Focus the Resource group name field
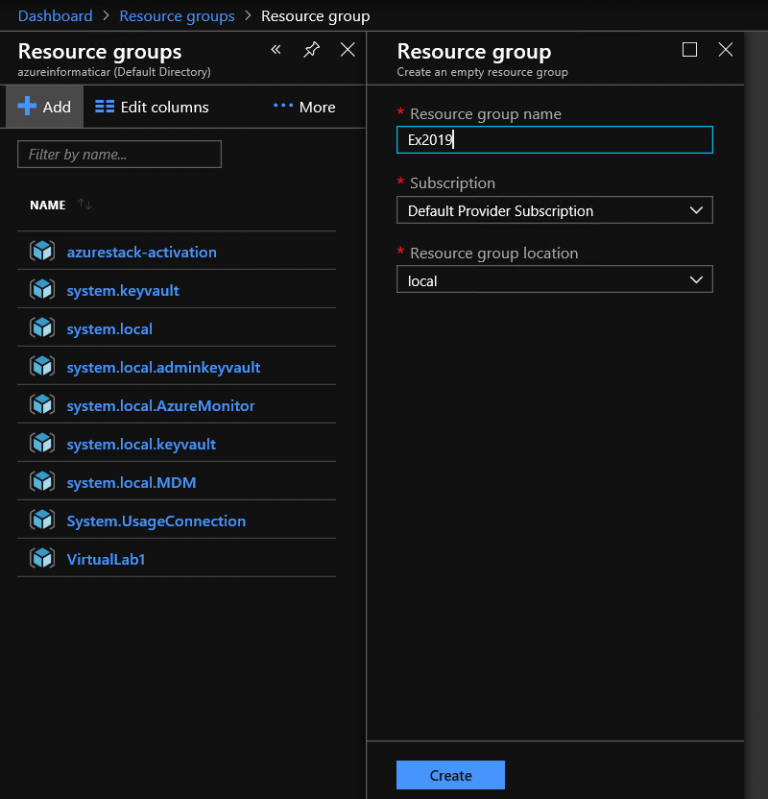This screenshot has width=768, height=799. coord(554,140)
